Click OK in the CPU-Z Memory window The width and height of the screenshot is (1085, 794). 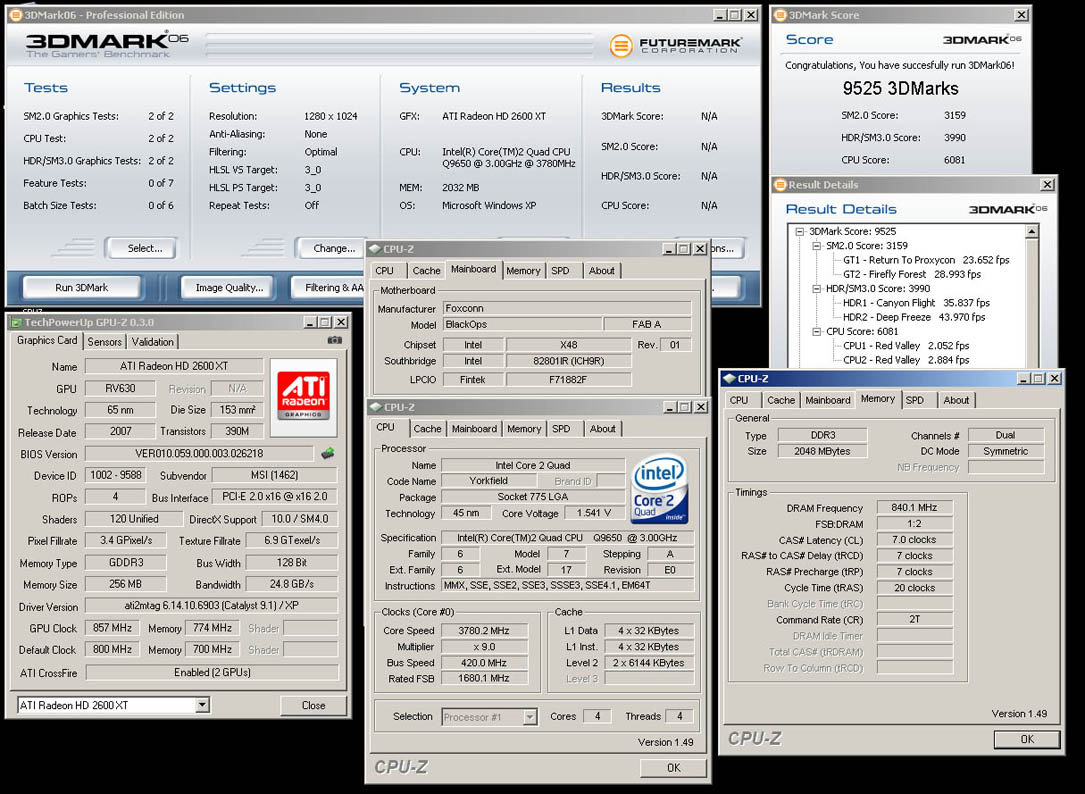(x=1027, y=739)
